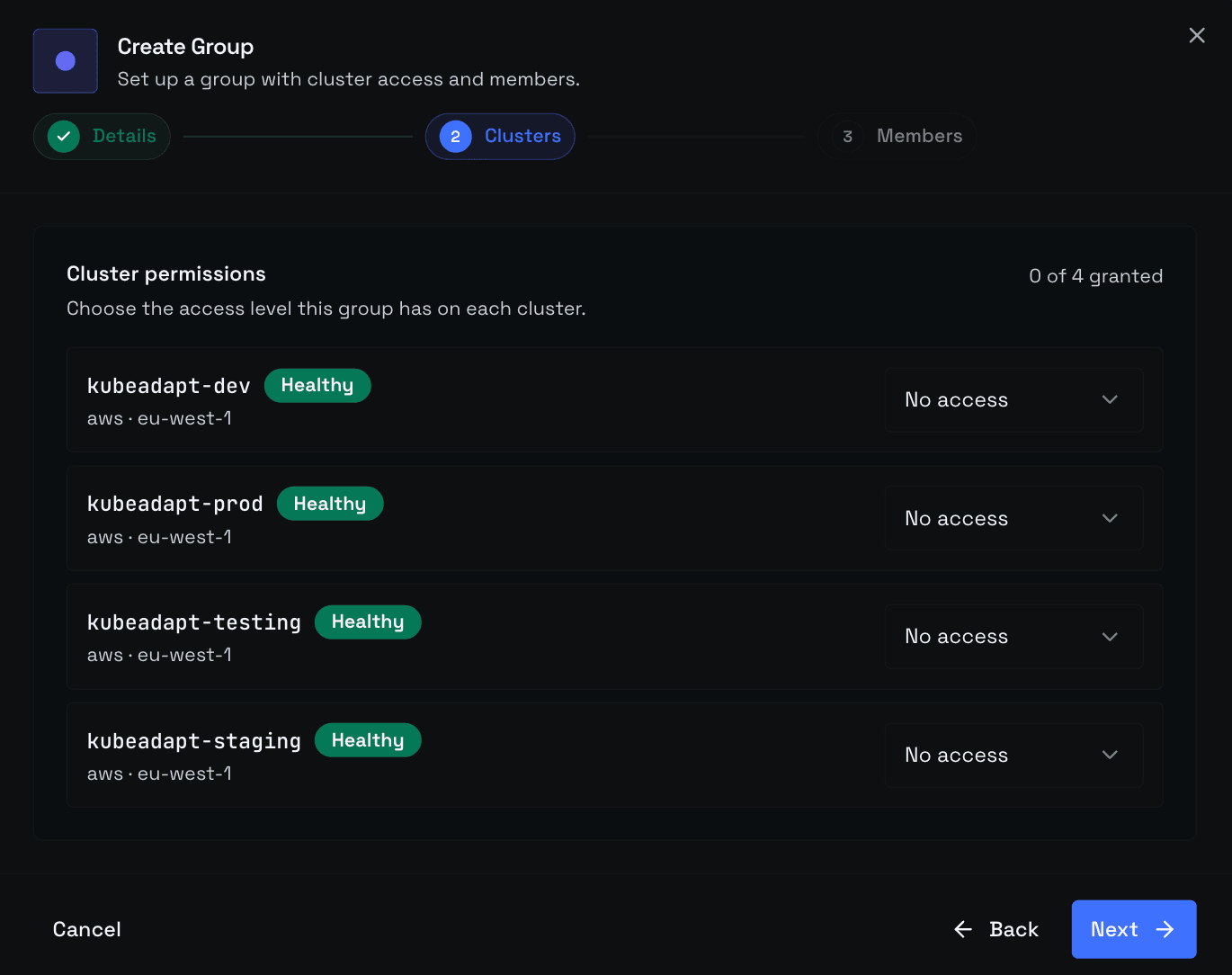Click the Healthy badge on kubeadapt-testing
Image resolution: width=1232 pixels, height=975 pixels.
click(368, 622)
